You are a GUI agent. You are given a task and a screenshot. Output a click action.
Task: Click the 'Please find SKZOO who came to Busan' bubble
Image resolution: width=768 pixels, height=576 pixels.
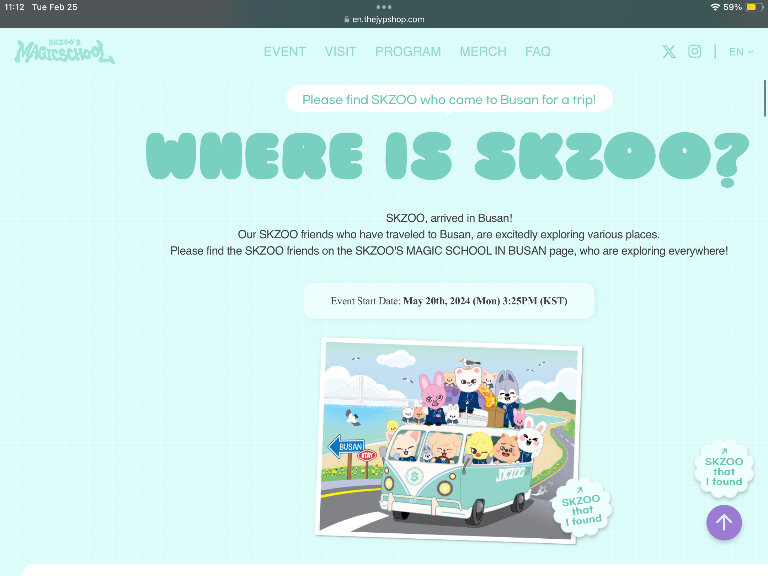click(x=449, y=99)
